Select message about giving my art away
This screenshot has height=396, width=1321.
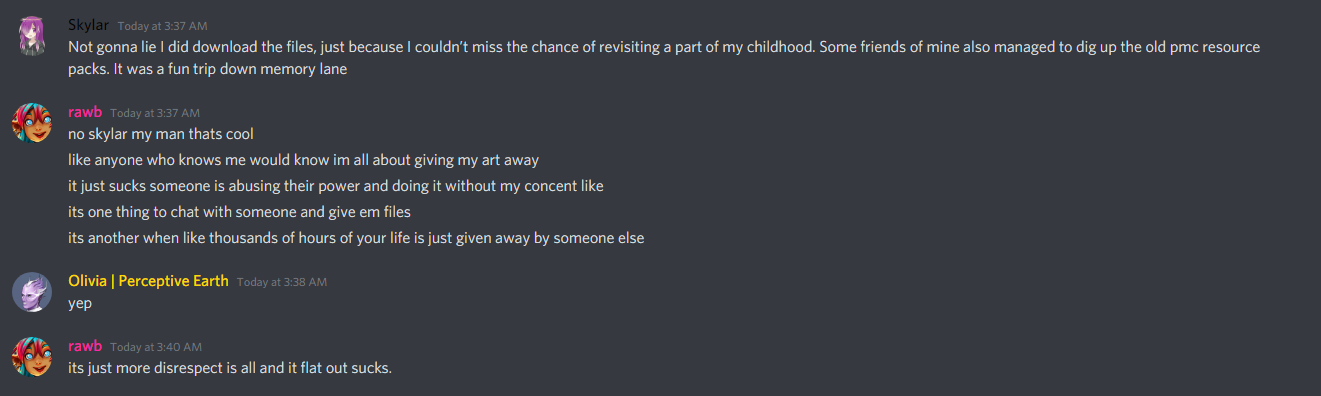pos(303,160)
